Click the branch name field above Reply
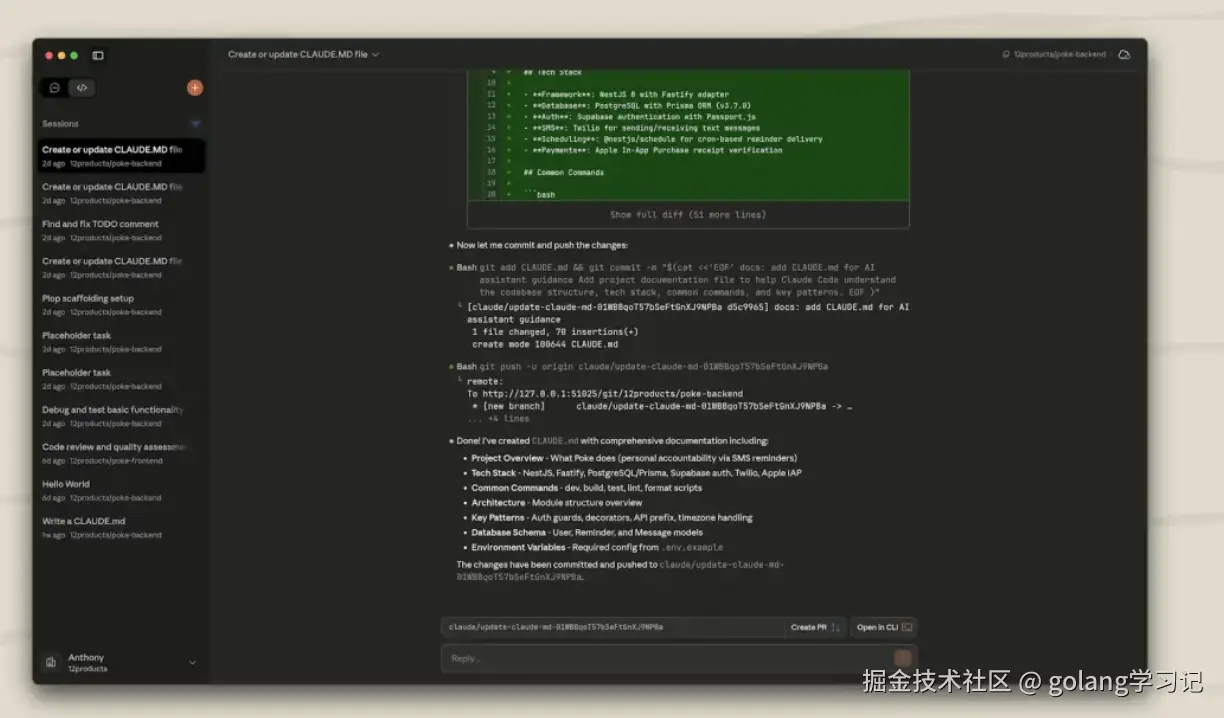The height and width of the screenshot is (718, 1224). 612,627
